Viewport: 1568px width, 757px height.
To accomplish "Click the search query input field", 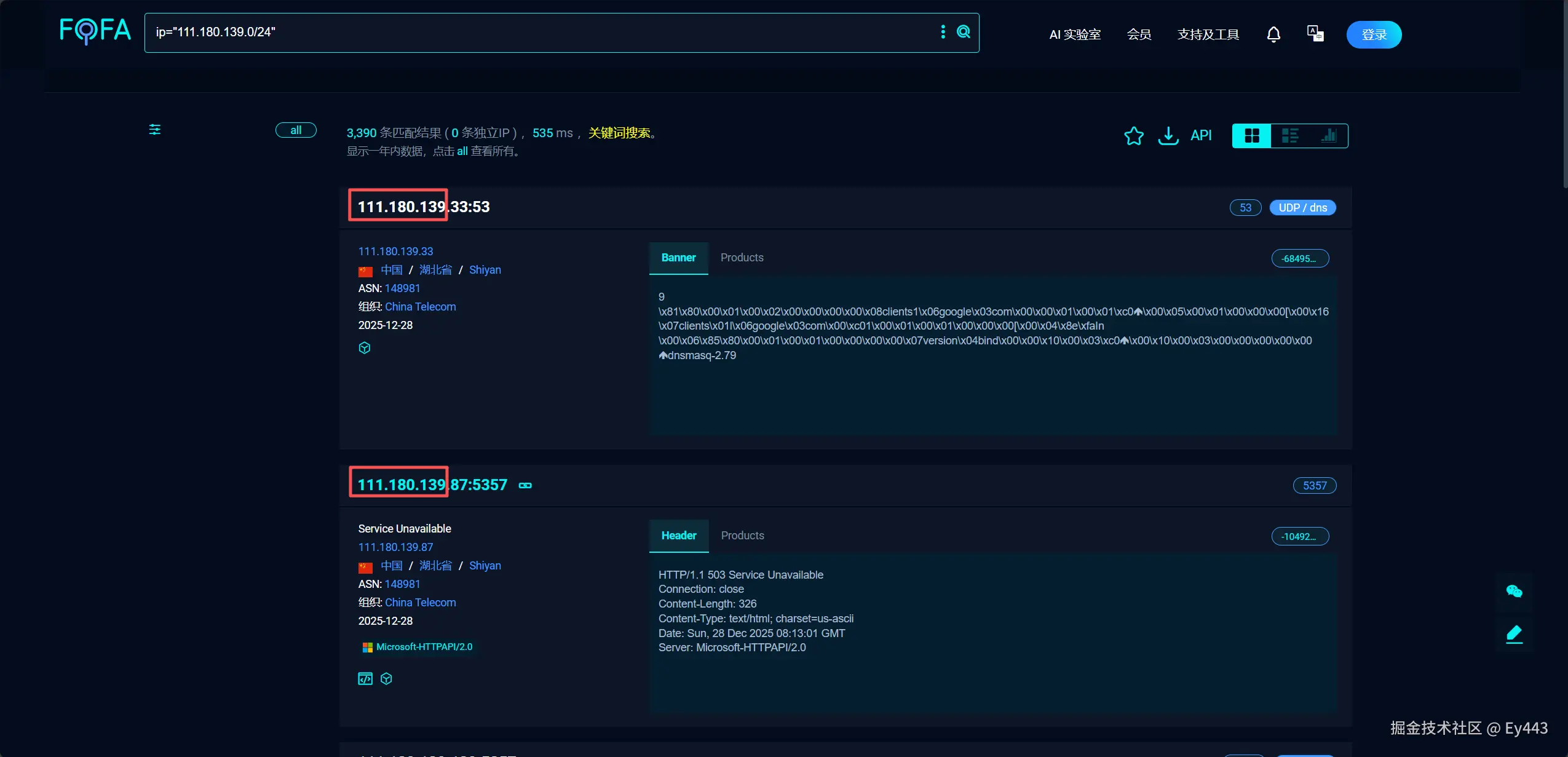I will [541, 32].
